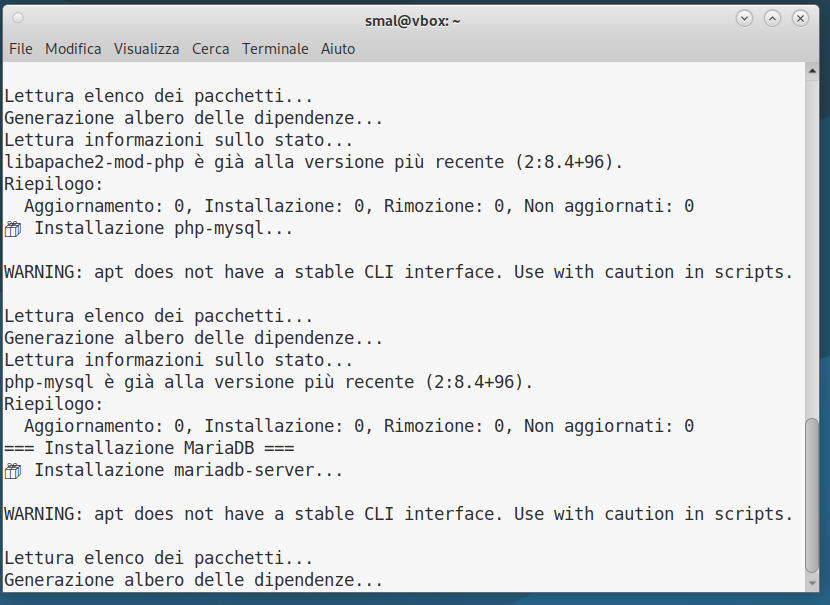The height and width of the screenshot is (605, 830).
Task: Open the File menu
Action: tap(21, 48)
